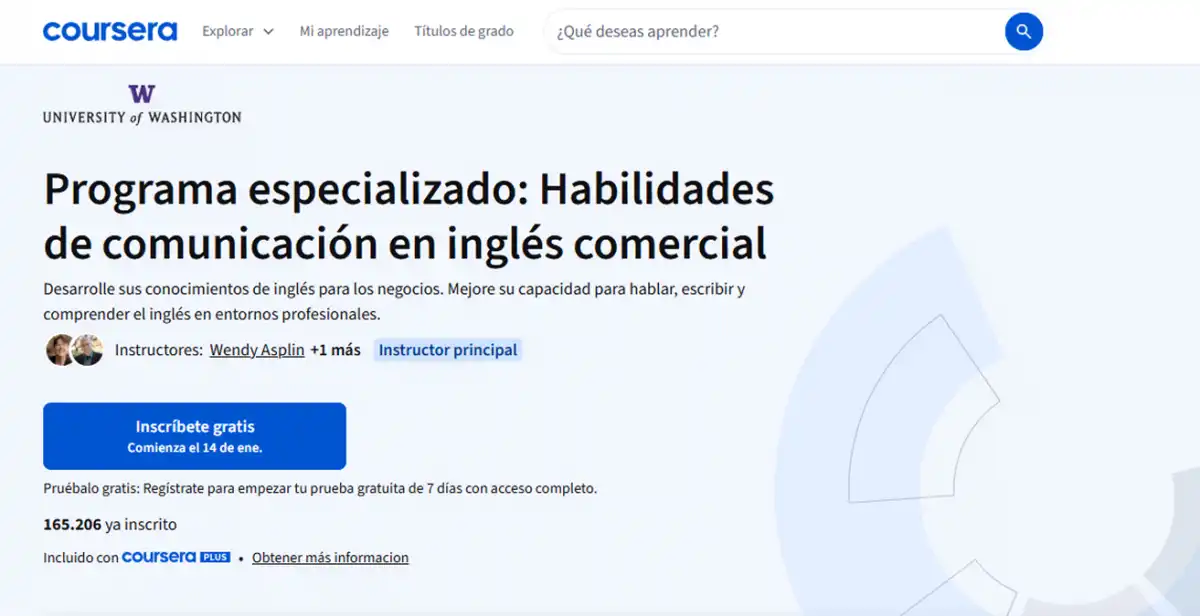Image resolution: width=1200 pixels, height=616 pixels.
Task: Click the Instructor principal badge
Action: click(448, 350)
